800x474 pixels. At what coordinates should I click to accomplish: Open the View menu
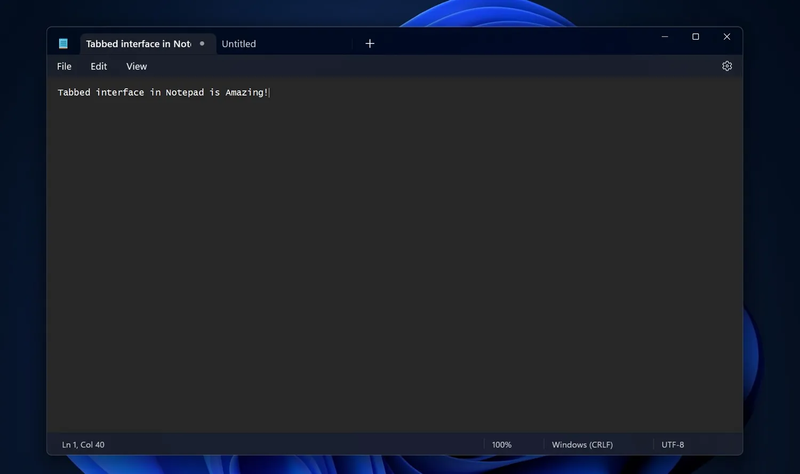click(136, 66)
